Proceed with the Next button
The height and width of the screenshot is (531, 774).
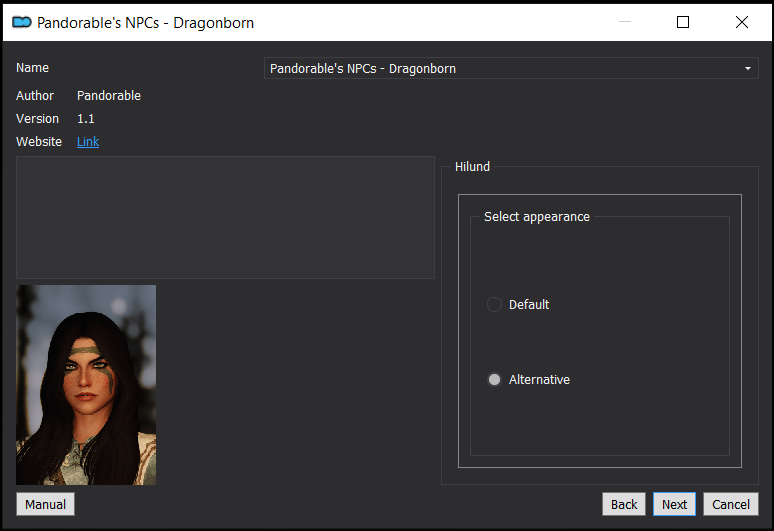tap(674, 504)
